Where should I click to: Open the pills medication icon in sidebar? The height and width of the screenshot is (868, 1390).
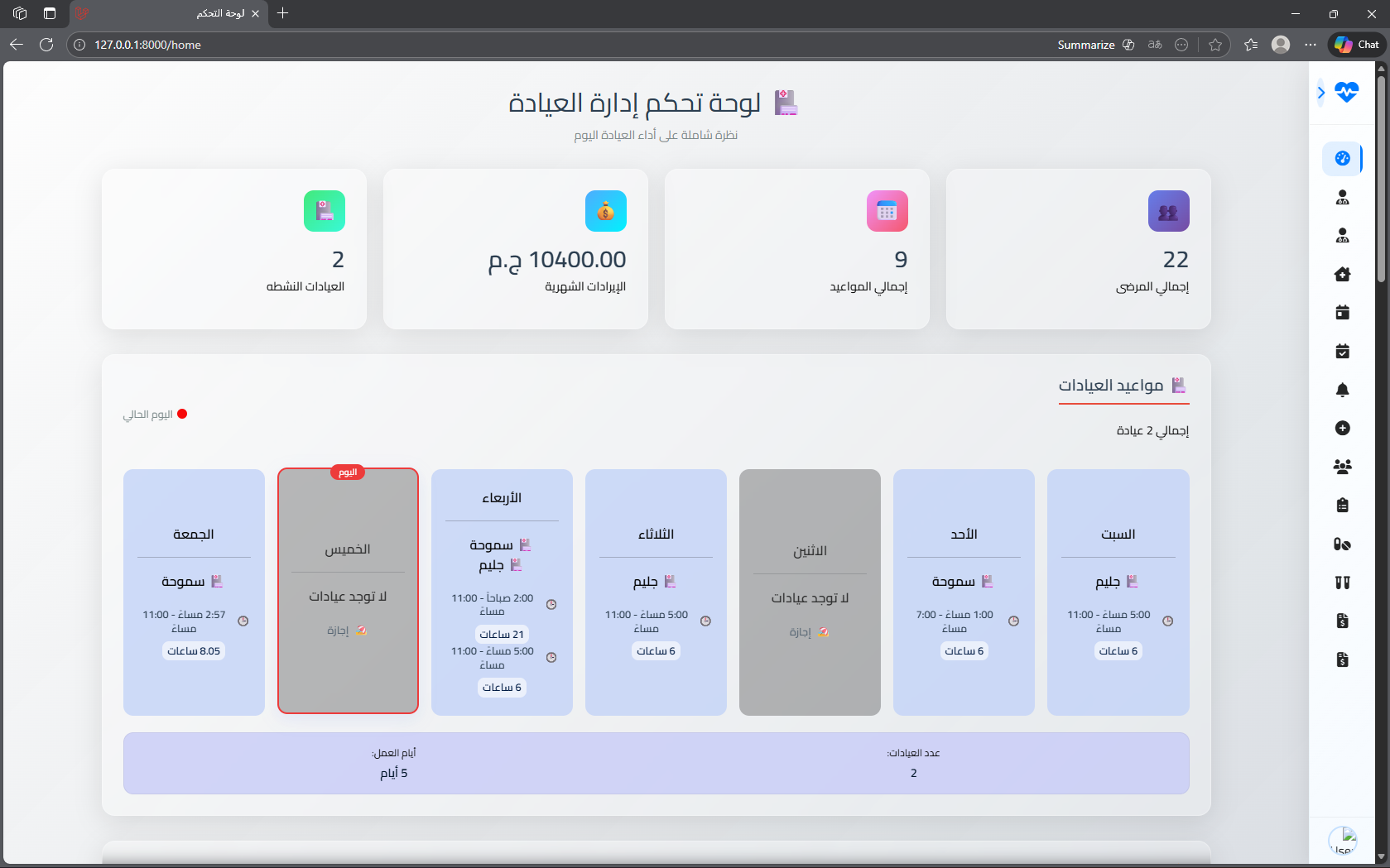[1342, 544]
